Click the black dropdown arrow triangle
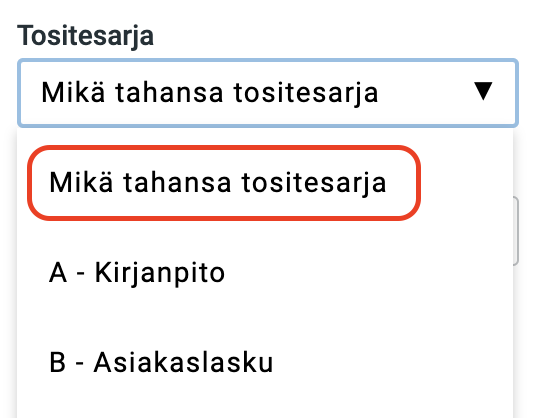 click(x=483, y=91)
